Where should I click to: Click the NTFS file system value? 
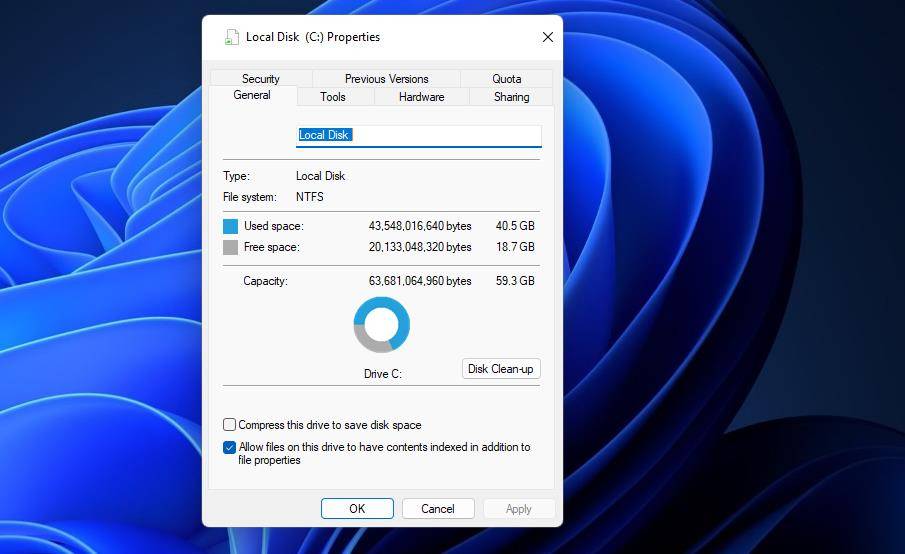tap(310, 197)
